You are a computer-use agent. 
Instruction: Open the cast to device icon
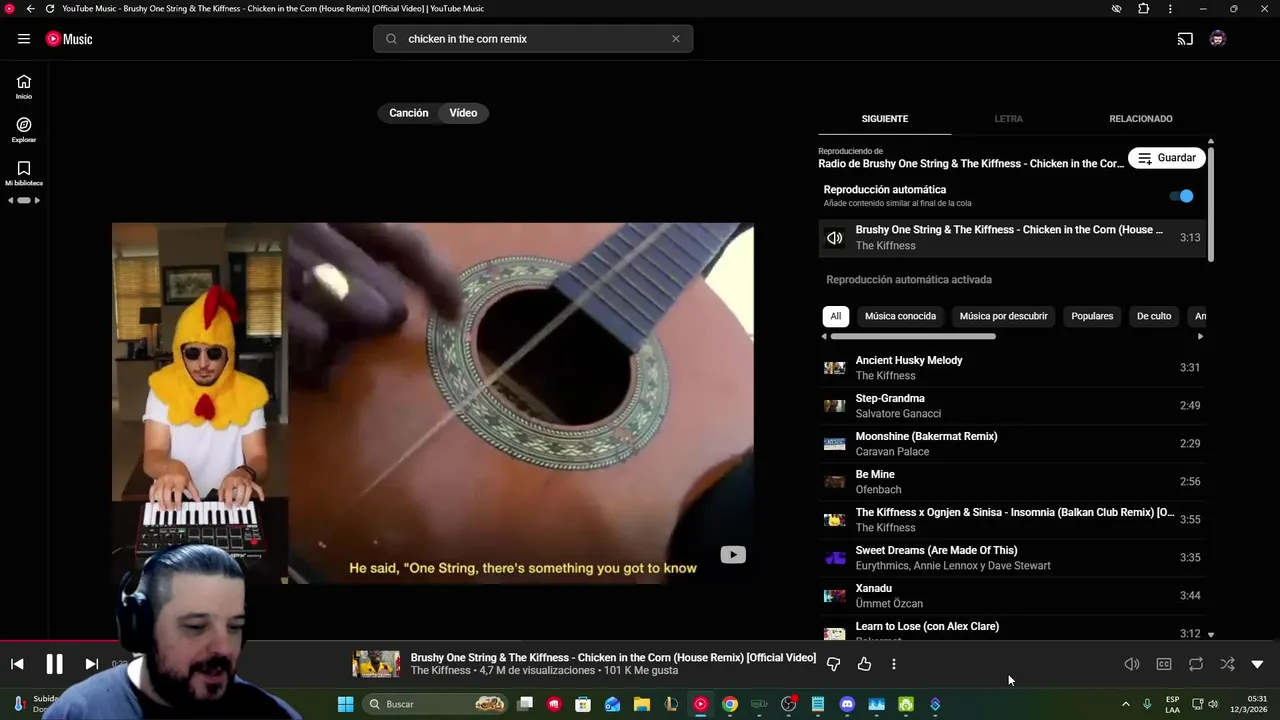(x=1185, y=39)
